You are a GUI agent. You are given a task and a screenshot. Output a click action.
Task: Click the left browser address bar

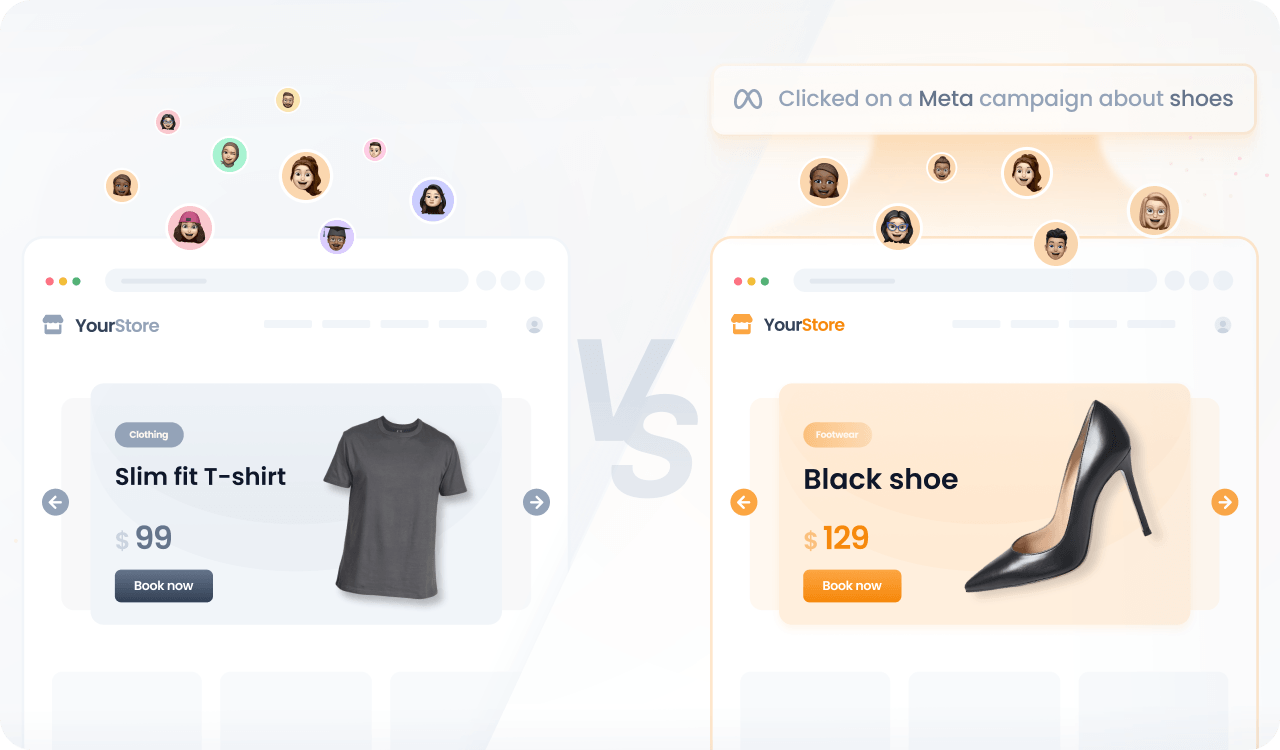click(287, 281)
